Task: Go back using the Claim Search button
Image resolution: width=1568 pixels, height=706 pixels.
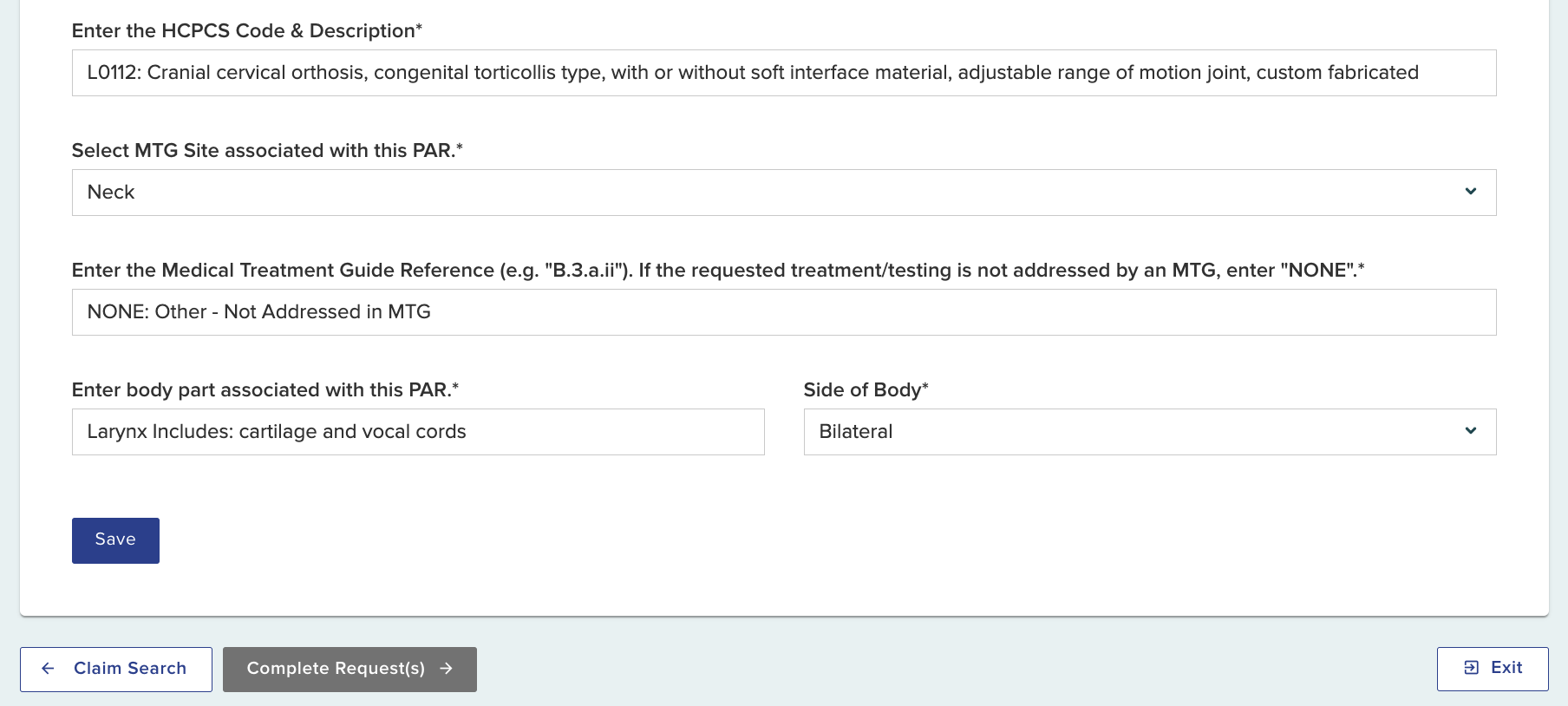Action: click(x=116, y=670)
